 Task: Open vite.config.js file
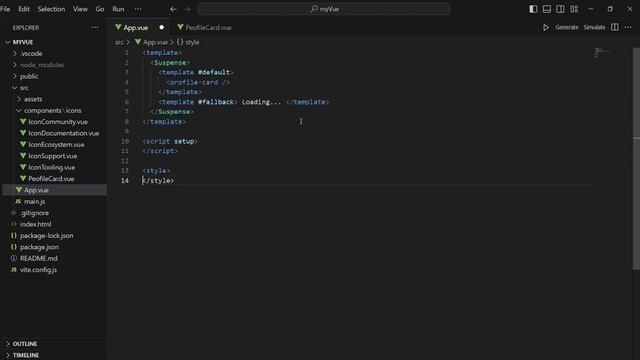click(x=38, y=270)
